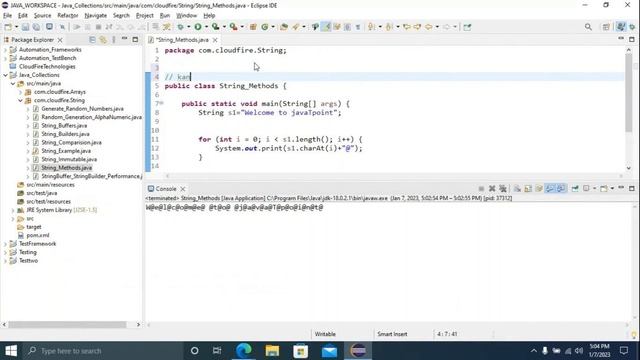Viewport: 640px width, 360px height.
Task: Open the Debug button dropdown arrow
Action: [x=188, y=27]
